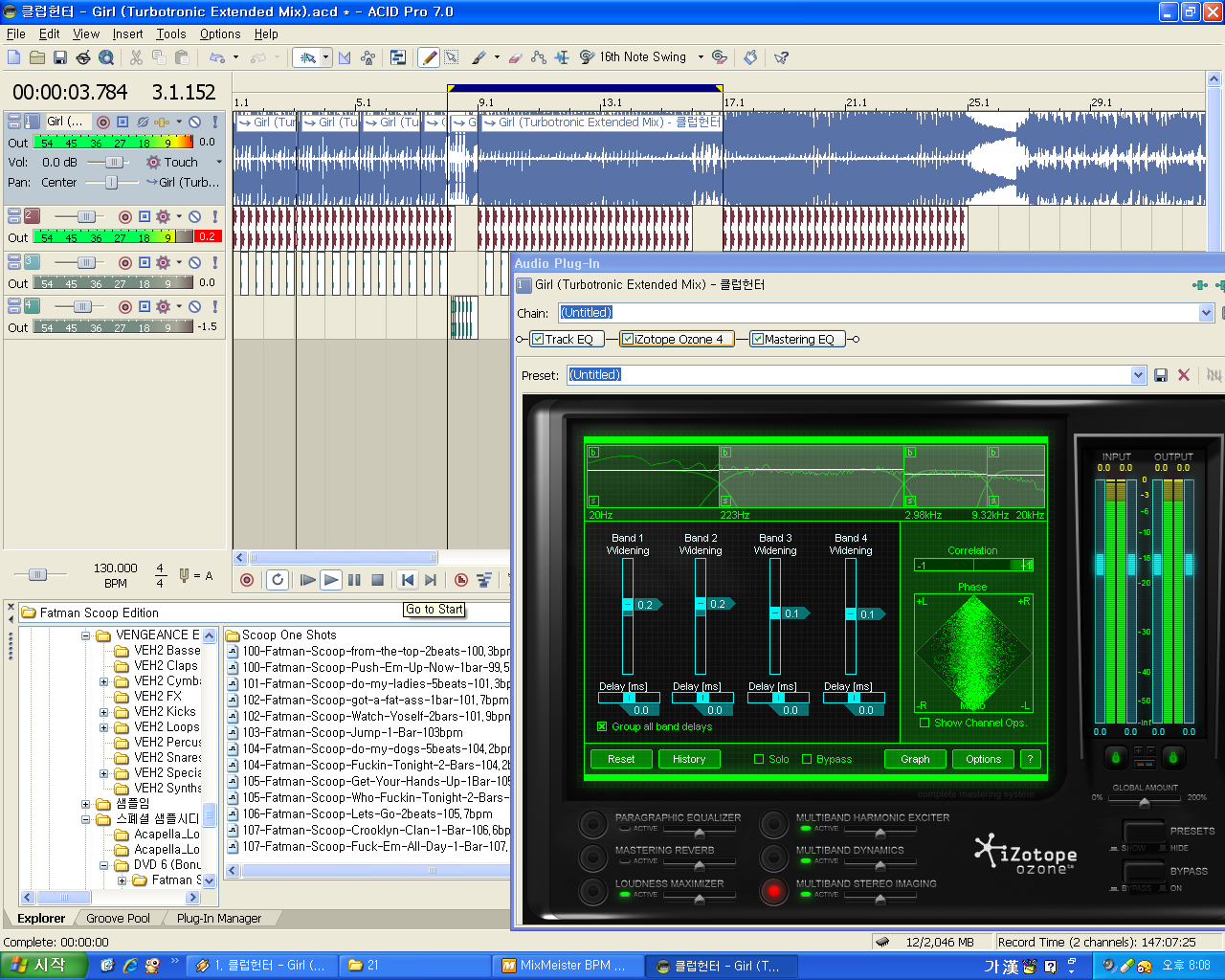Click the transport Record button
Image resolution: width=1225 pixels, height=980 pixels.
(248, 579)
